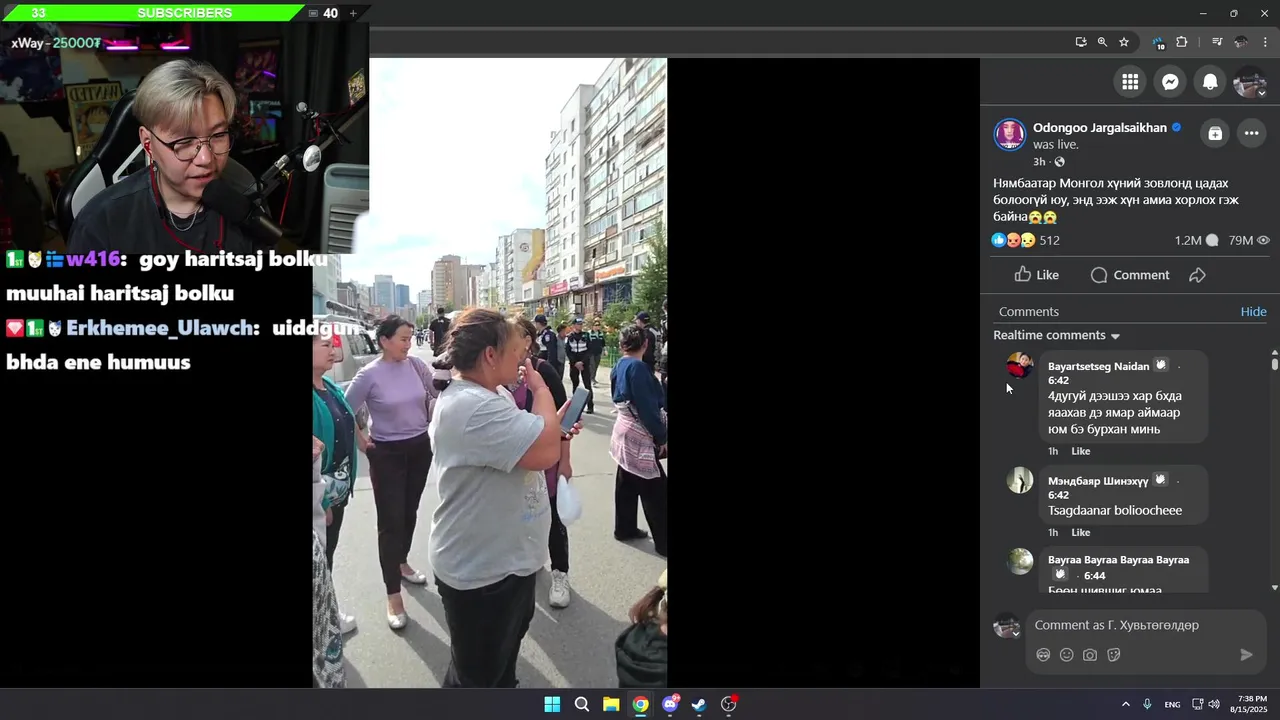Send the comment with the arrow button
This screenshot has height=720, width=1280.
tap(1246, 655)
